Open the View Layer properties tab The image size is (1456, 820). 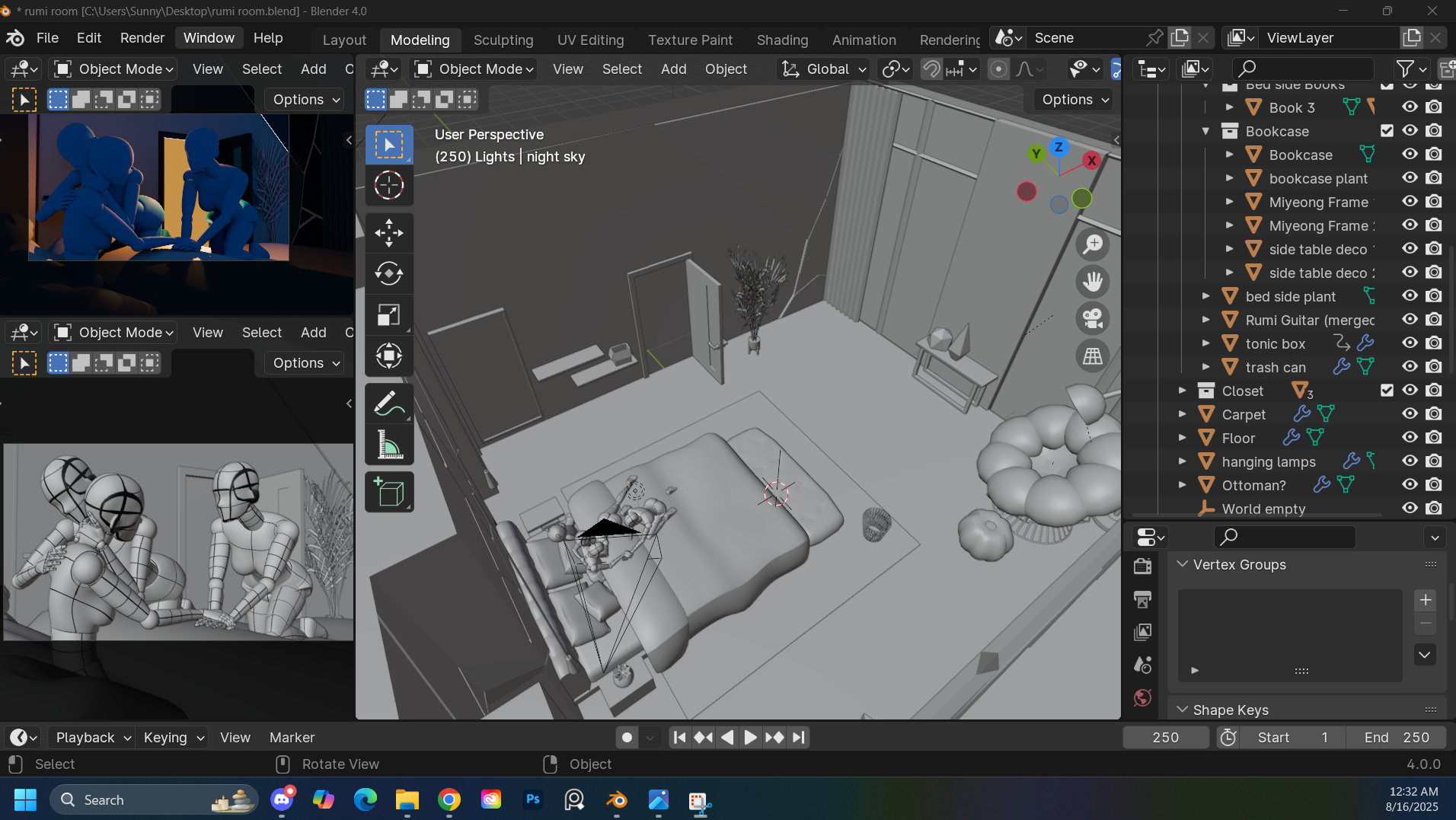pyautogui.click(x=1142, y=632)
